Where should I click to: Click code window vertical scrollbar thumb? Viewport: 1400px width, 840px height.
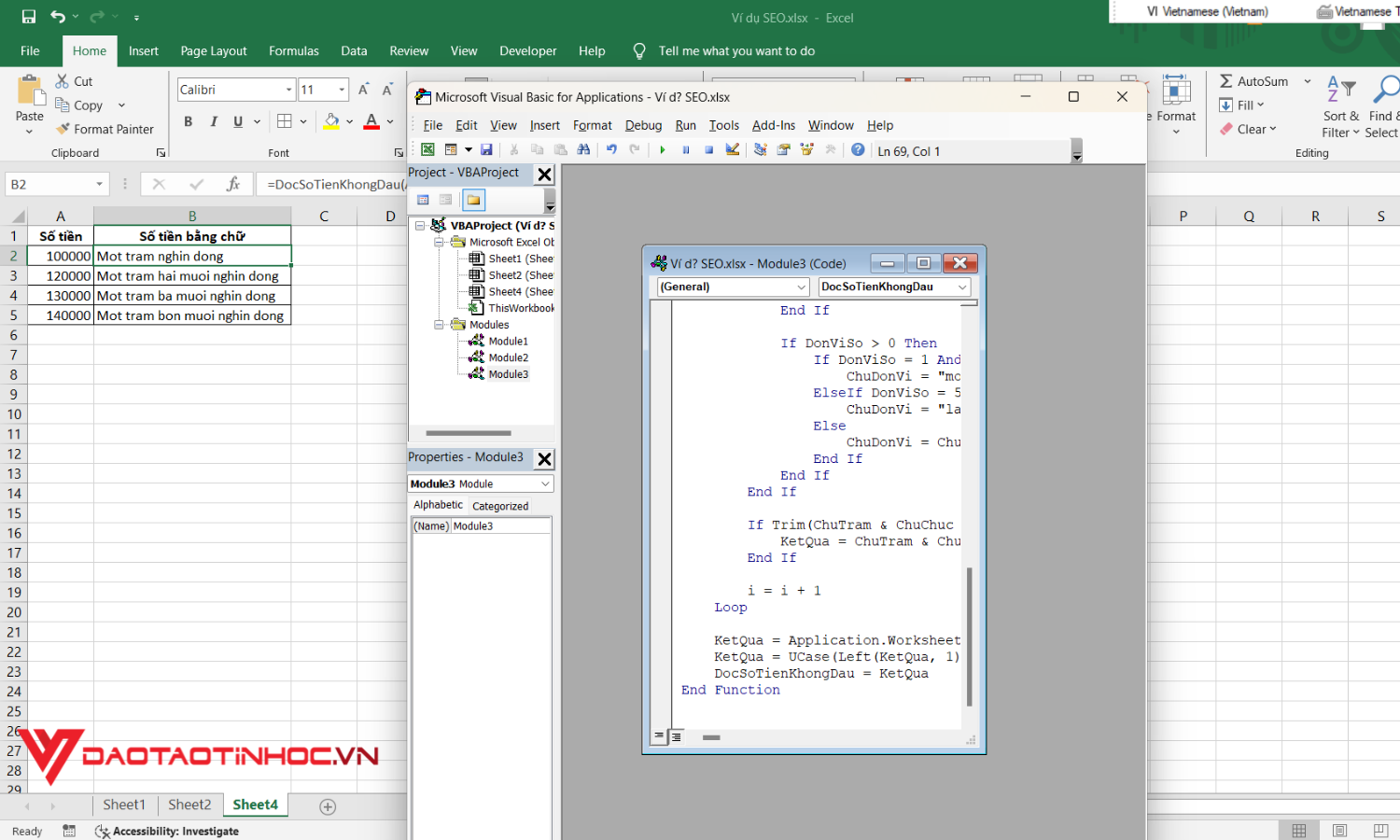[970, 637]
